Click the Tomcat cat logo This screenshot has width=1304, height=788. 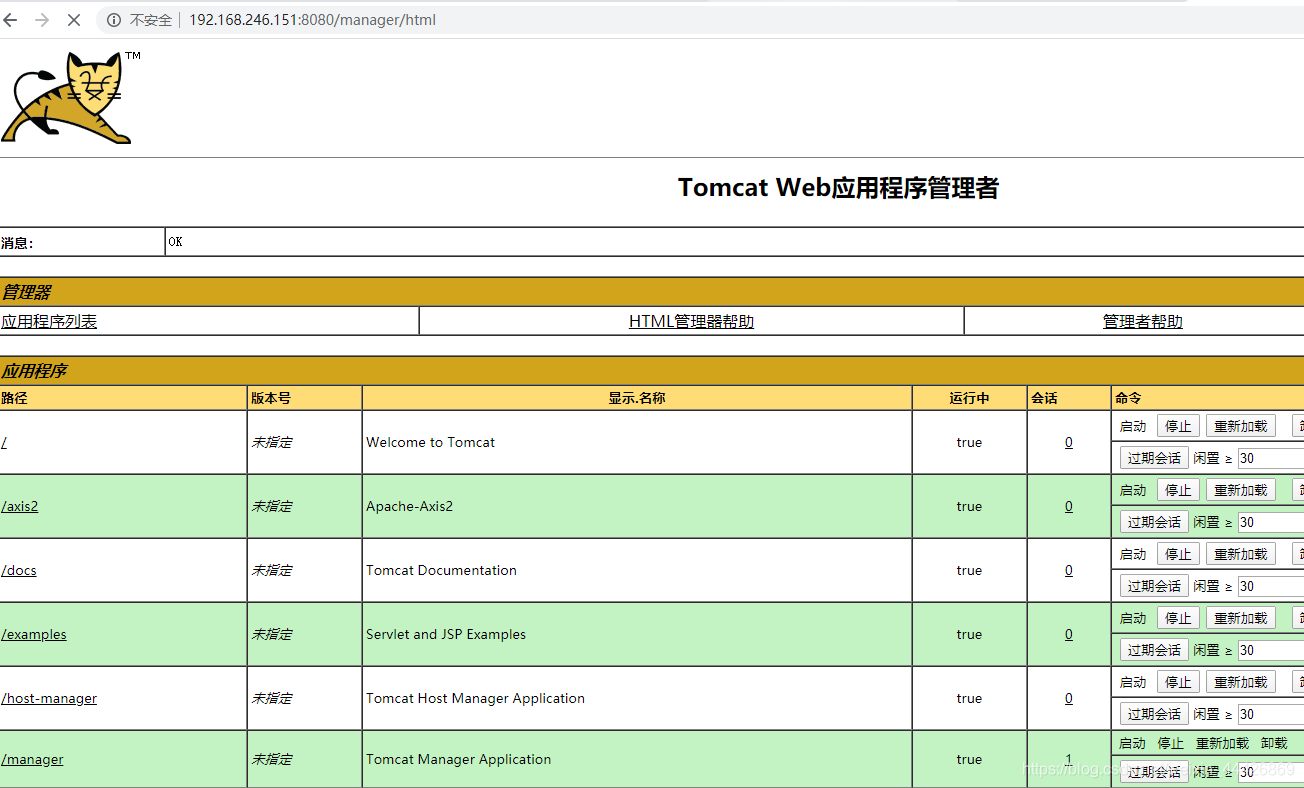pyautogui.click(x=66, y=98)
